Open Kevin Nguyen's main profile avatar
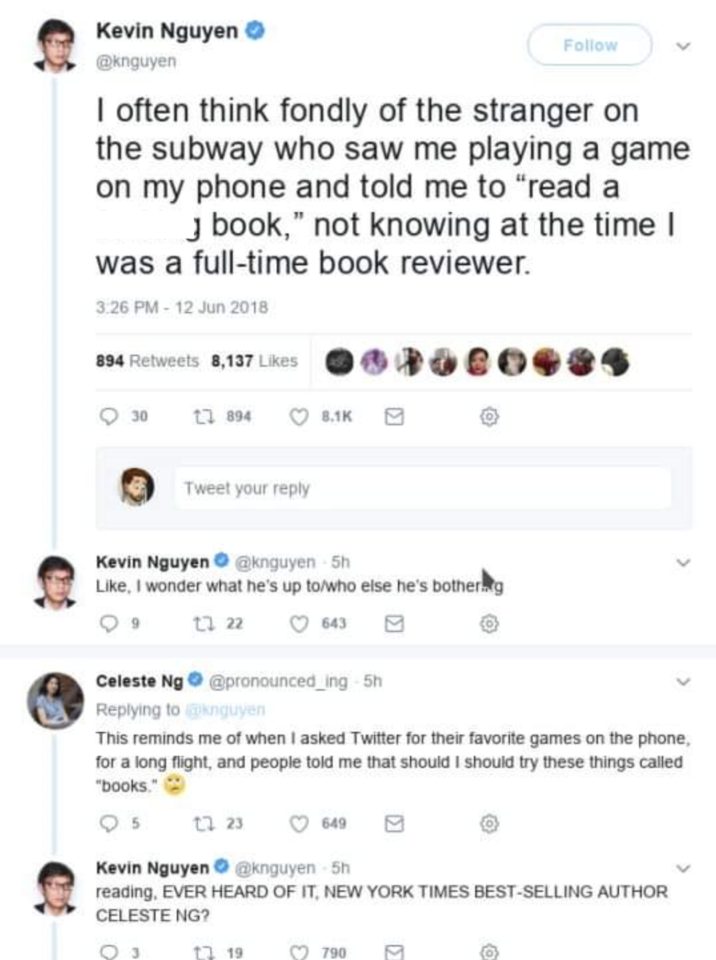Screen dimensions: 716x960 (58, 46)
